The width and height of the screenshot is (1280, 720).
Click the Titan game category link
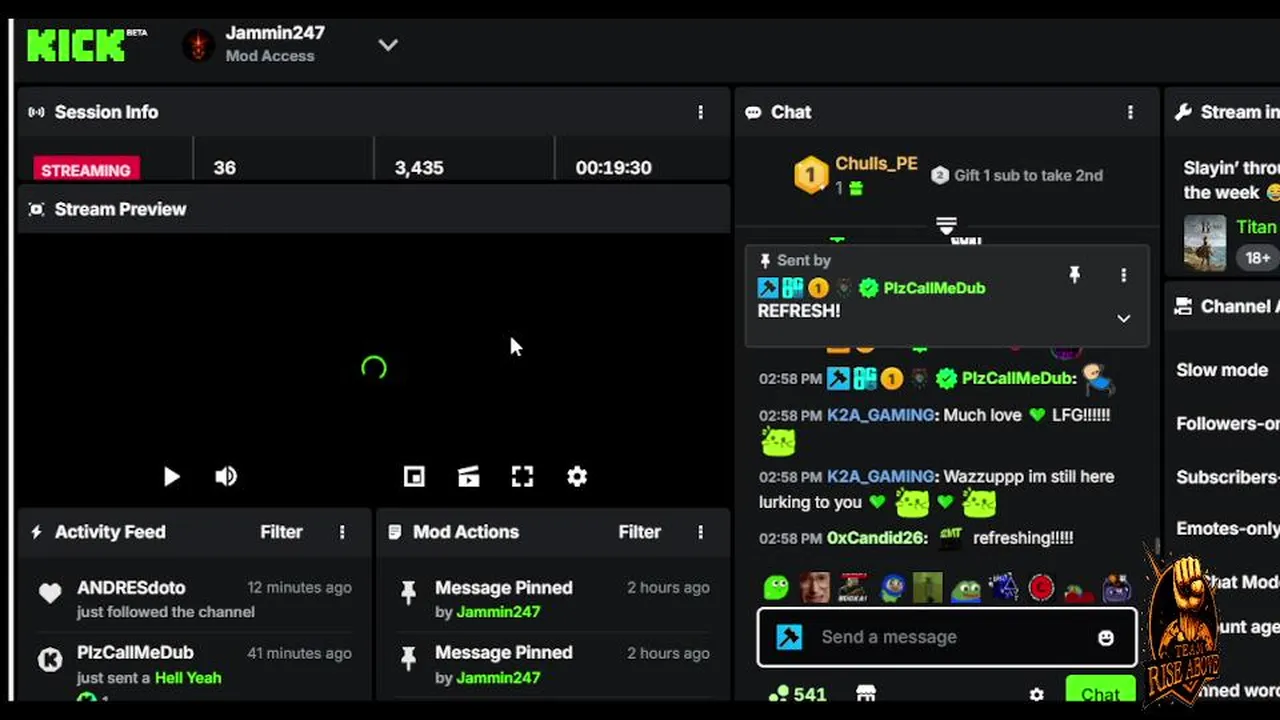tap(1257, 227)
